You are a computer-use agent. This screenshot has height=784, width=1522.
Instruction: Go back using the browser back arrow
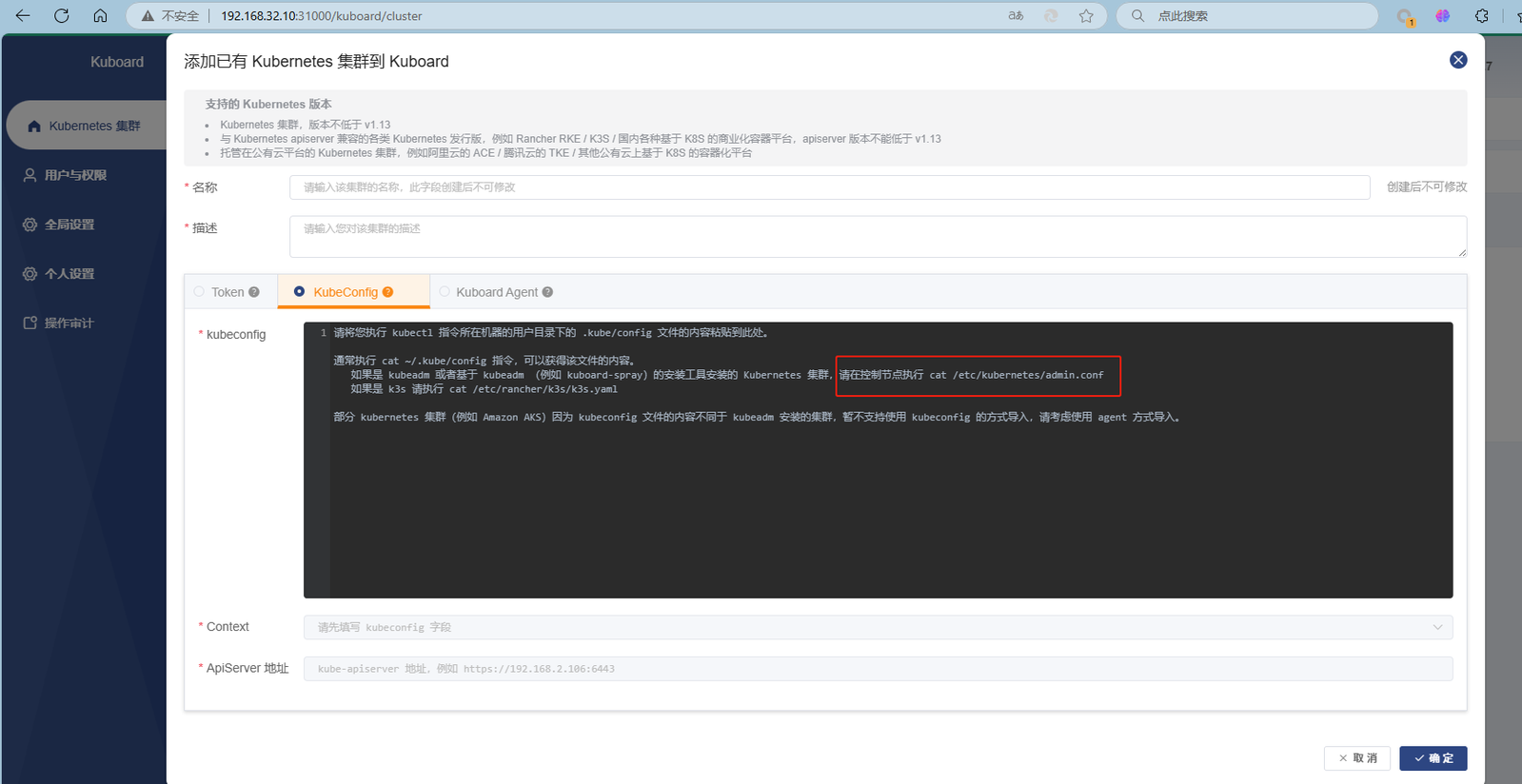23,15
